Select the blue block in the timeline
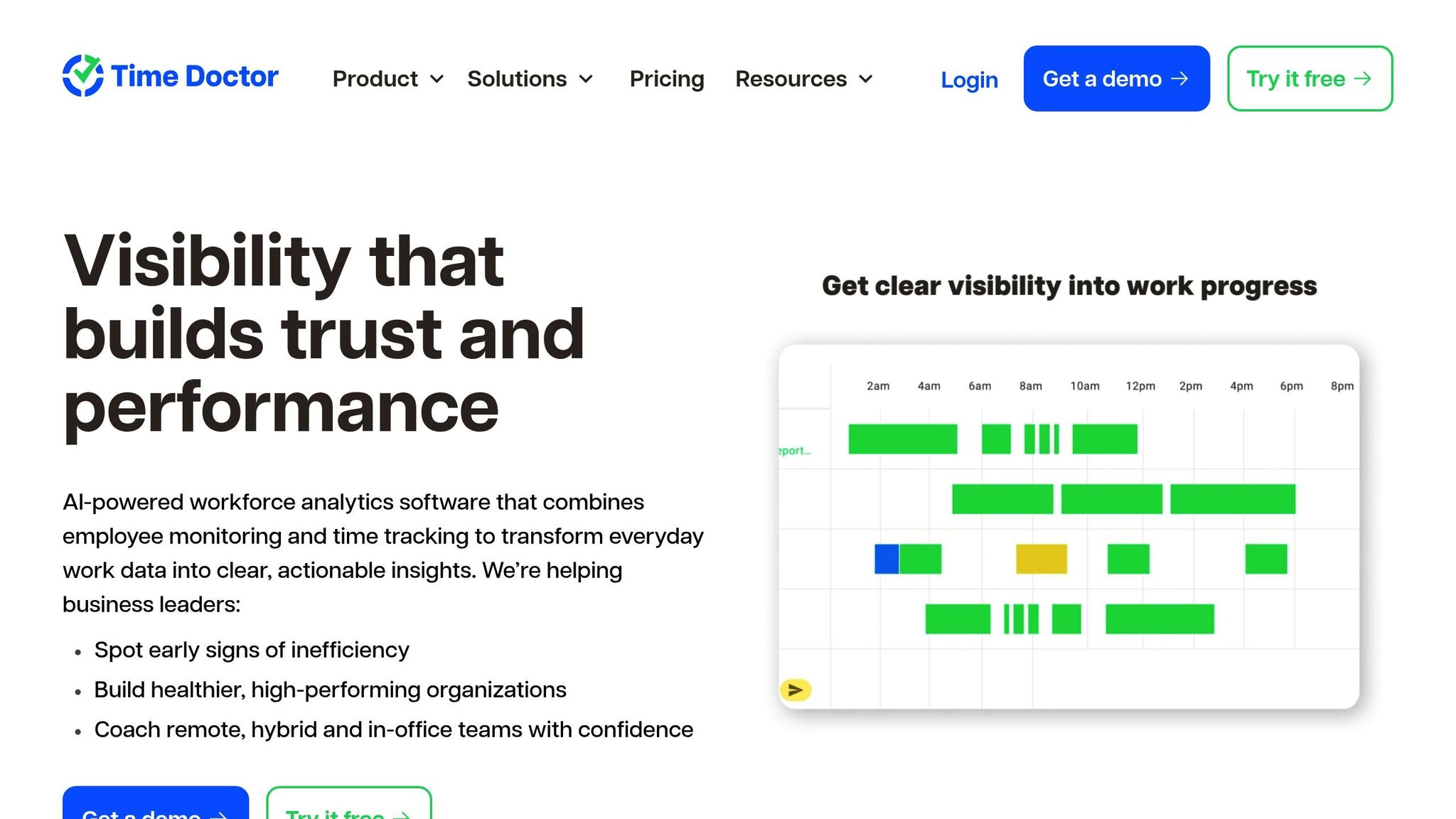Screen dimensions: 1456x819 pyautogui.click(x=886, y=559)
